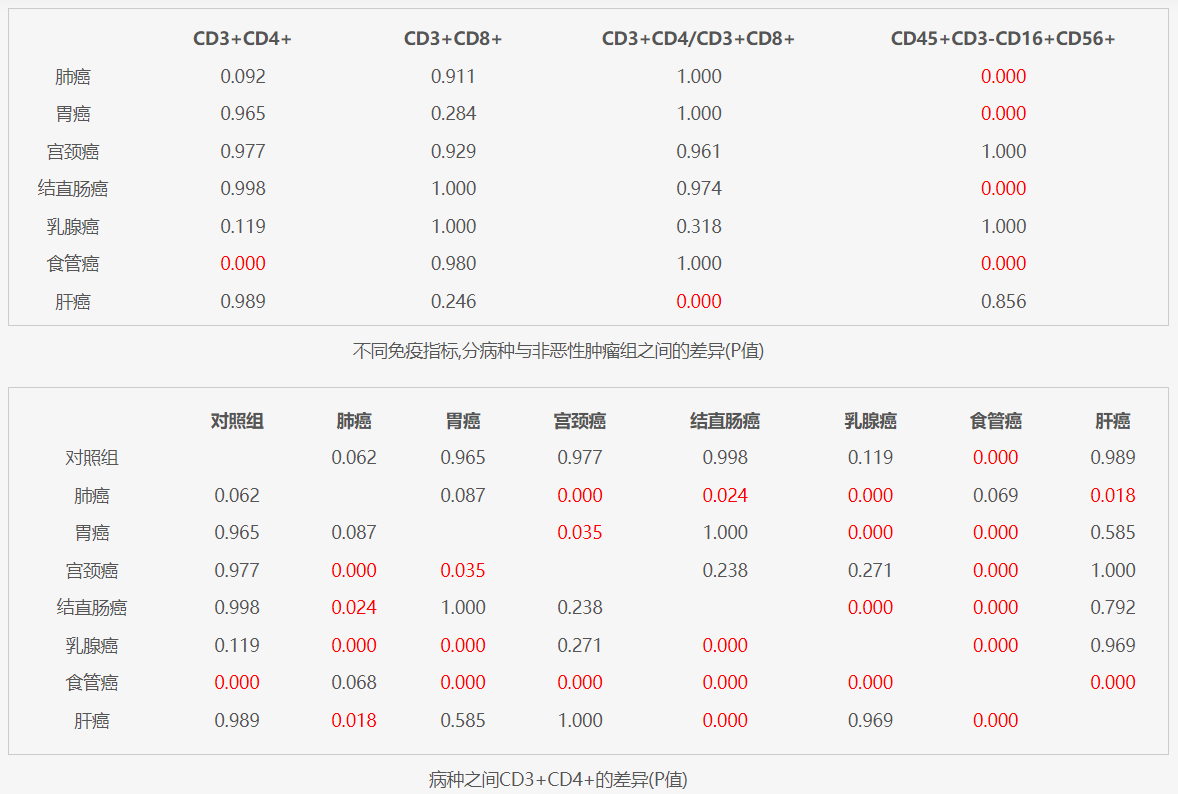Viewport: 1178px width, 794px height.
Task: Select the 0.238 value under the 结直肠癌 column
Action: click(725, 570)
